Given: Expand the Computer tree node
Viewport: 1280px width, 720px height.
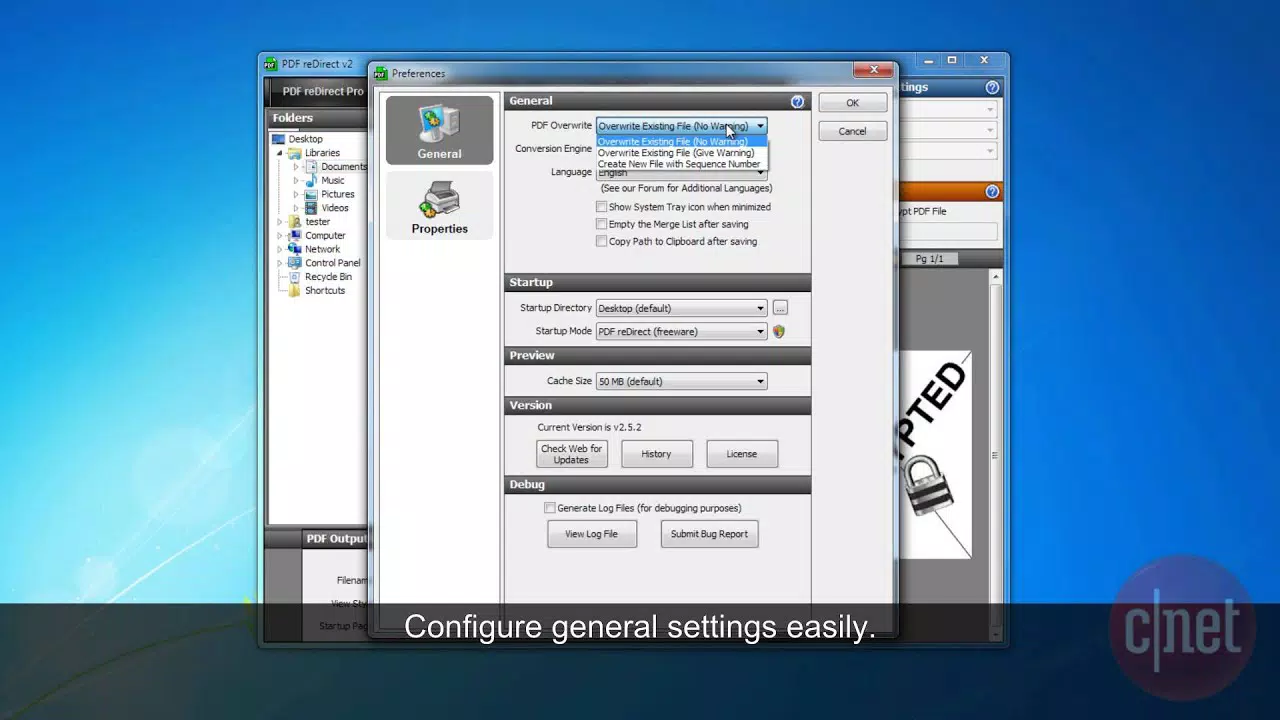Looking at the screenshot, I should (x=280, y=236).
